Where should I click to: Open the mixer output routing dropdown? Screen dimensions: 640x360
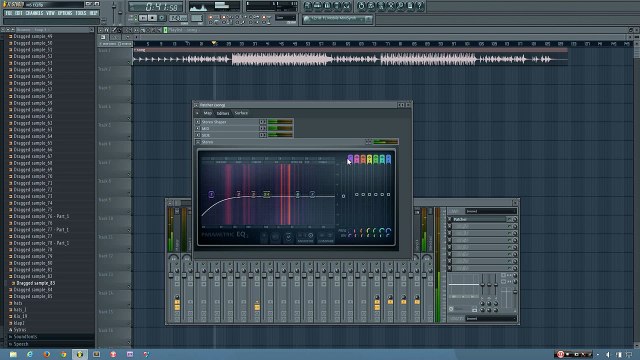[491, 318]
